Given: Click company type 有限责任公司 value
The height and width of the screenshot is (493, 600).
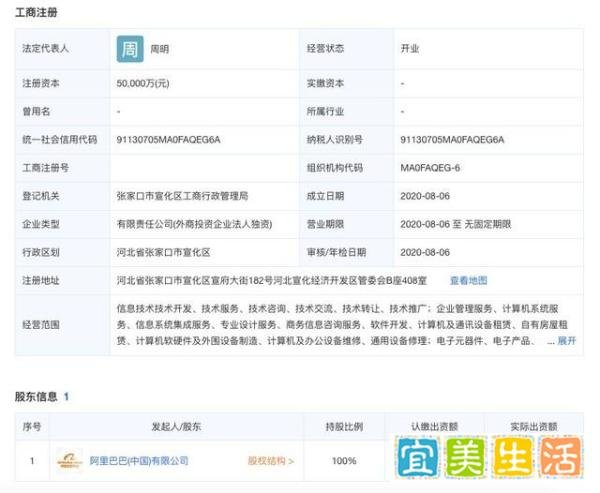Looking at the screenshot, I should pyautogui.click(x=194, y=224).
